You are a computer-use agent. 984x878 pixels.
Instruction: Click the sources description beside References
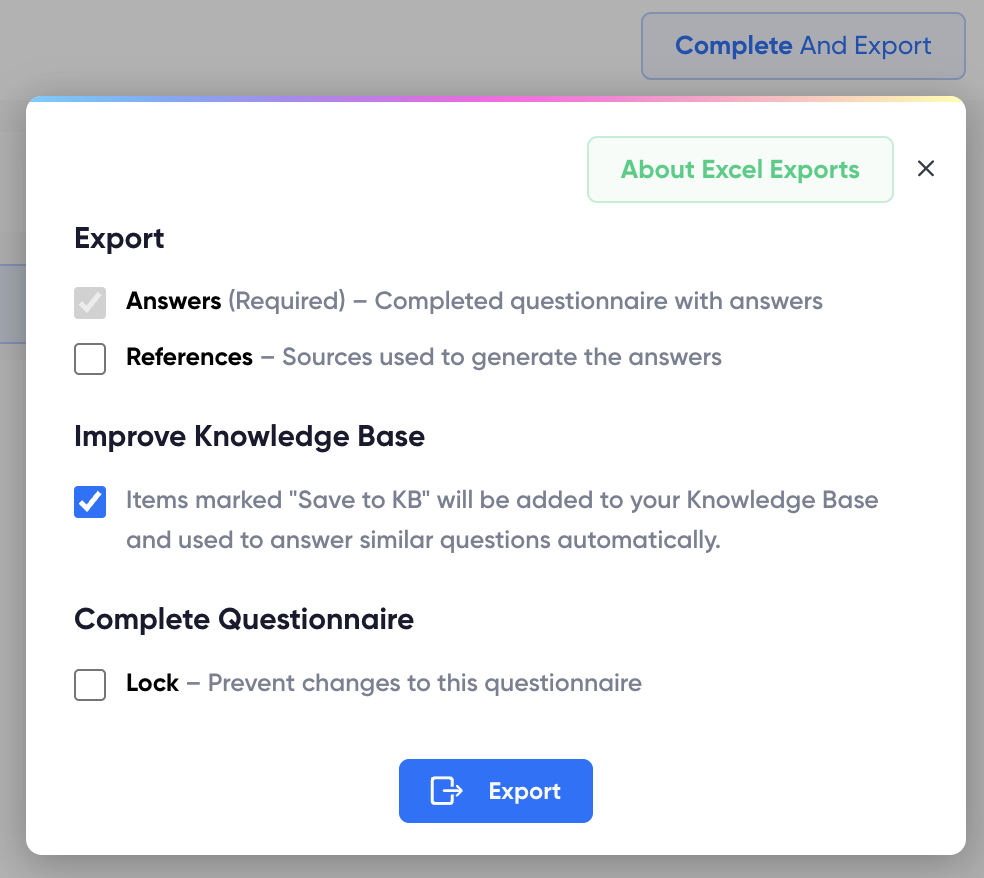490,357
